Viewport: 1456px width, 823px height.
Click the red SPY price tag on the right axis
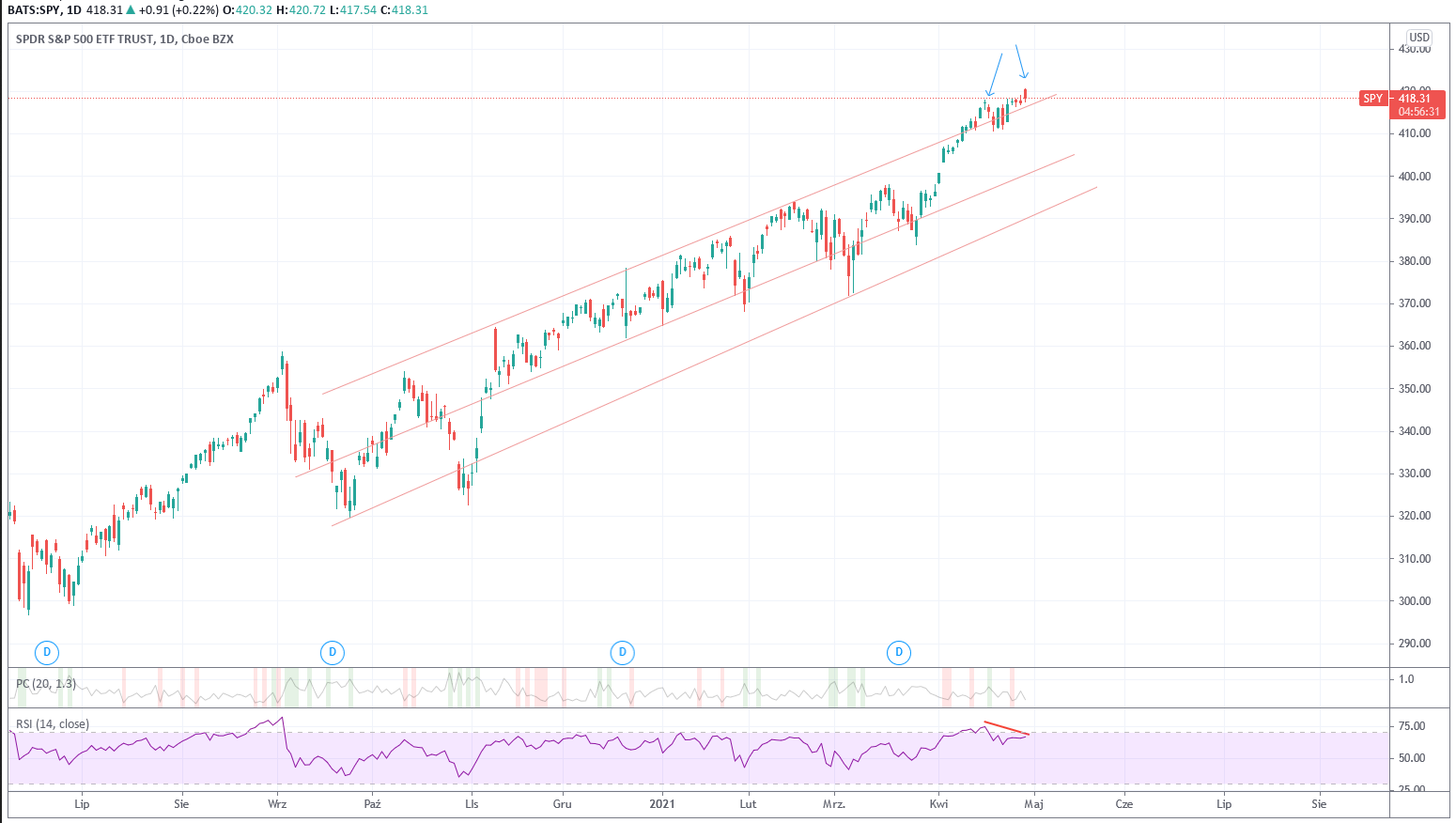tap(1374, 98)
